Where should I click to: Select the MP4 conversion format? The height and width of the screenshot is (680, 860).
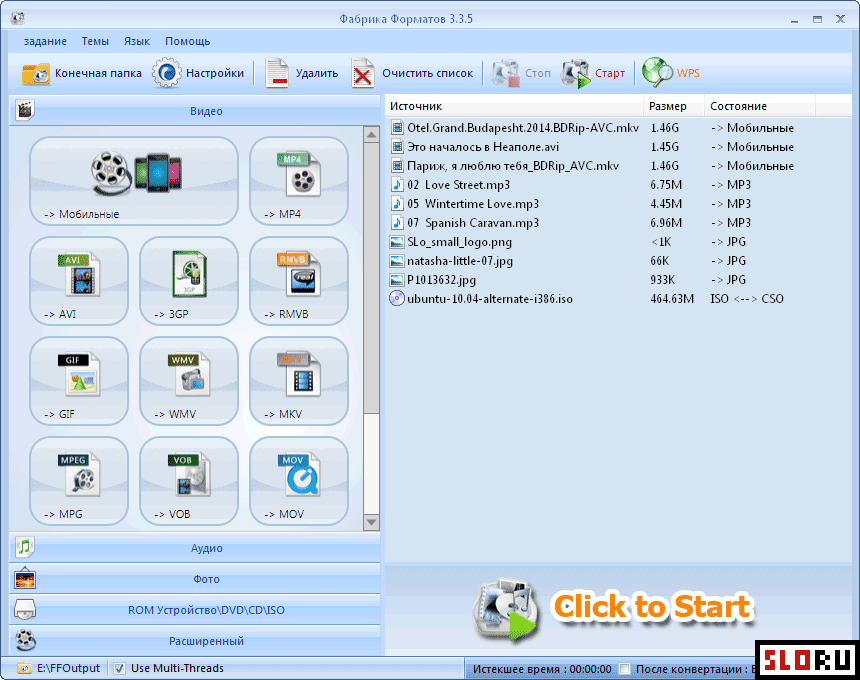pos(299,180)
